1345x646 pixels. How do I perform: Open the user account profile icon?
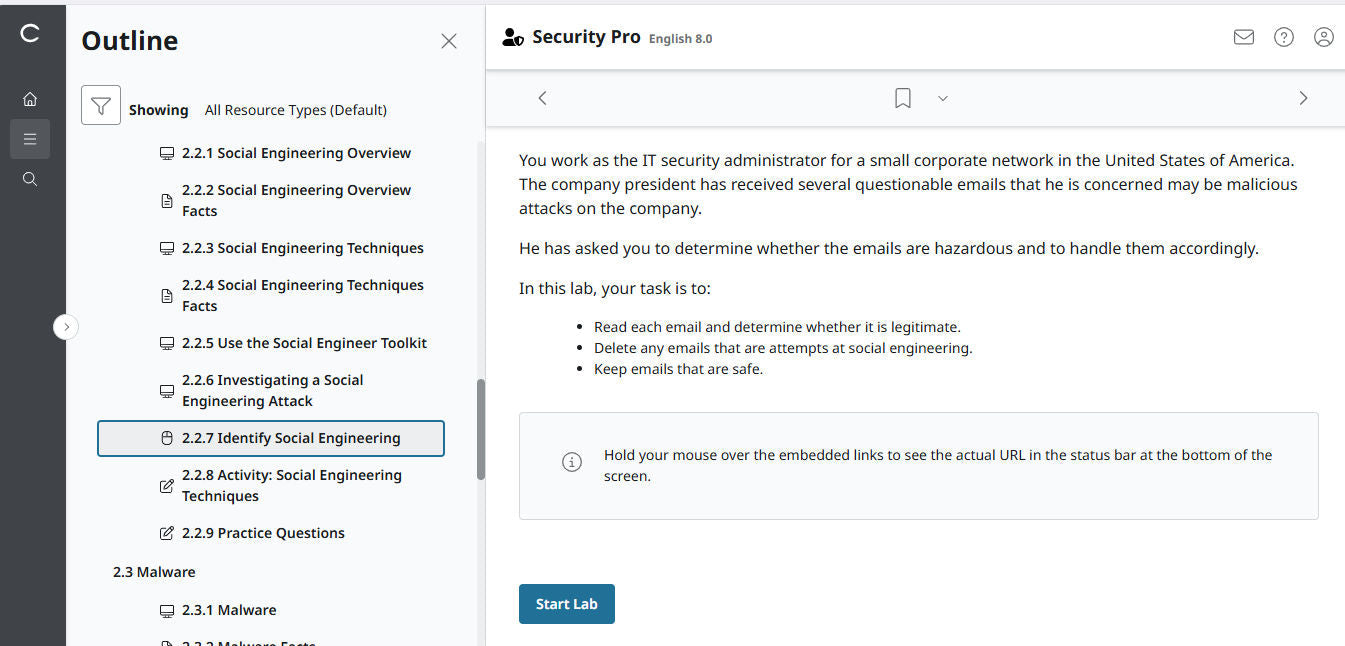[1323, 36]
